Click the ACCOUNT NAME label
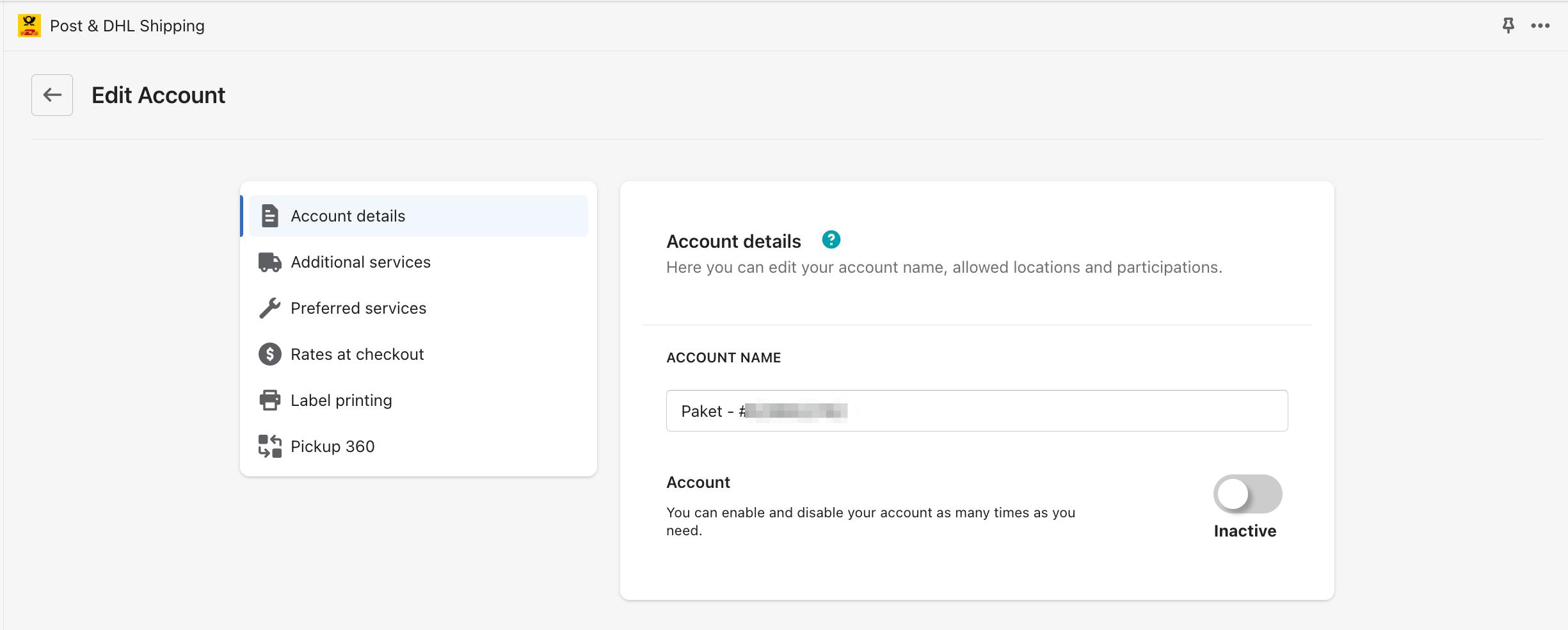The width and height of the screenshot is (1568, 630). (724, 357)
